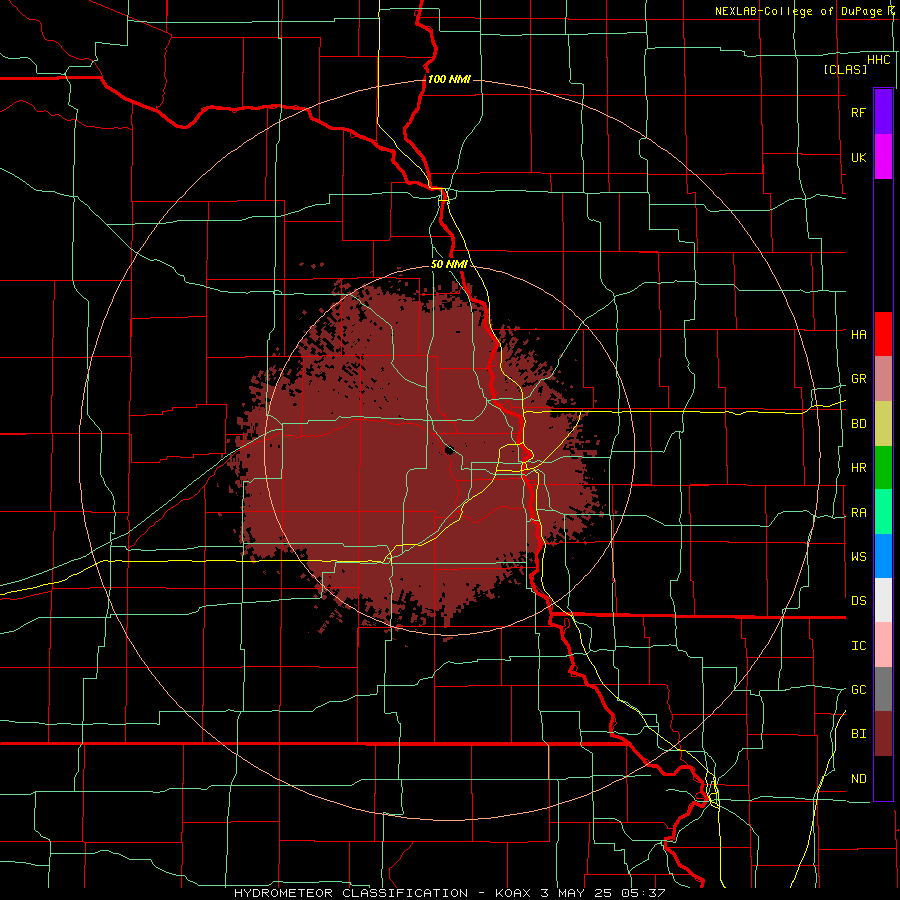This screenshot has width=900, height=900.
Task: Click the RF legend label
Action: pyautogui.click(x=859, y=112)
